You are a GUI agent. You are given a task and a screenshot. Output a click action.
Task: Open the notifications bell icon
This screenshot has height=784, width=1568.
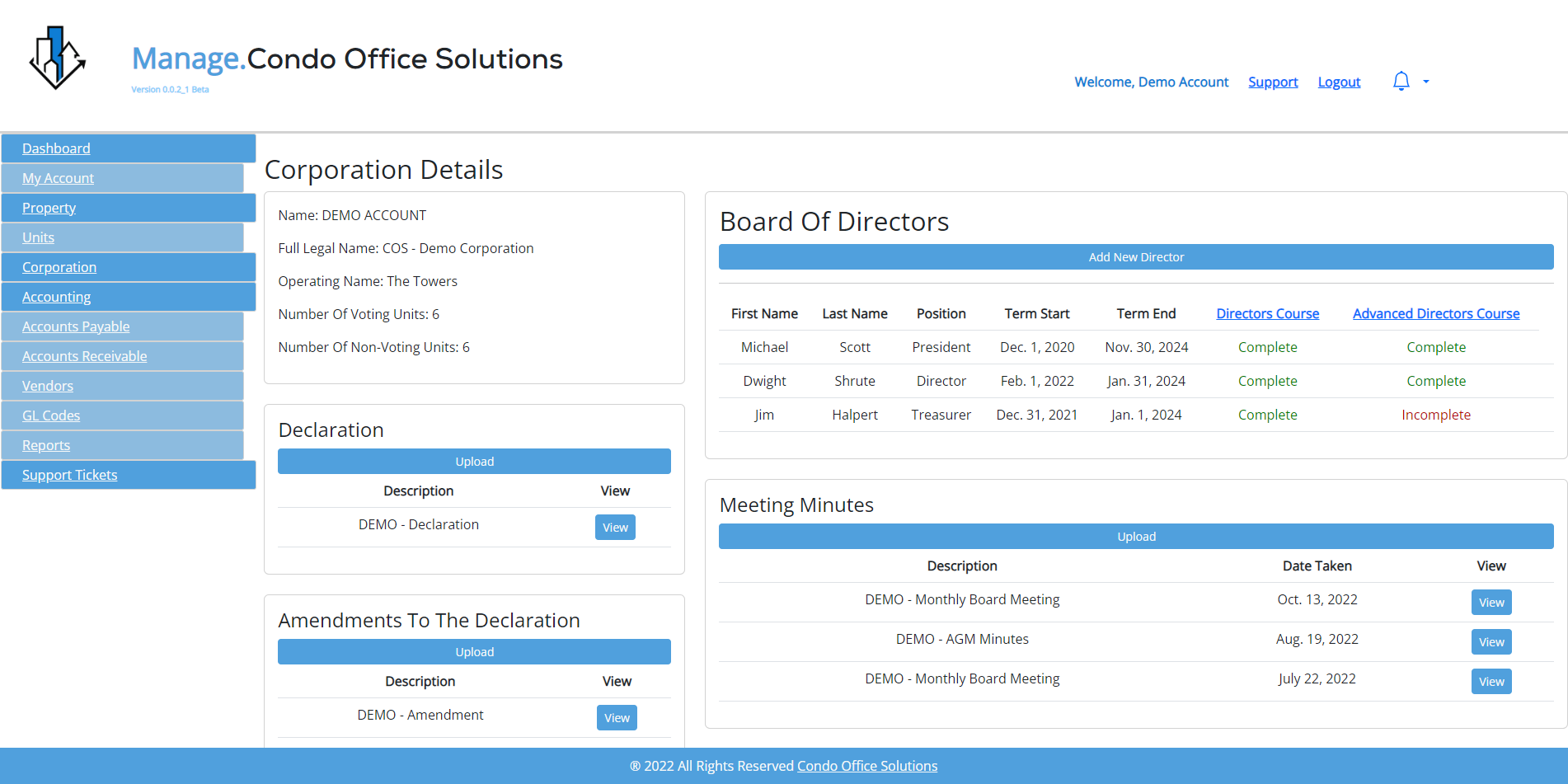(x=1401, y=81)
